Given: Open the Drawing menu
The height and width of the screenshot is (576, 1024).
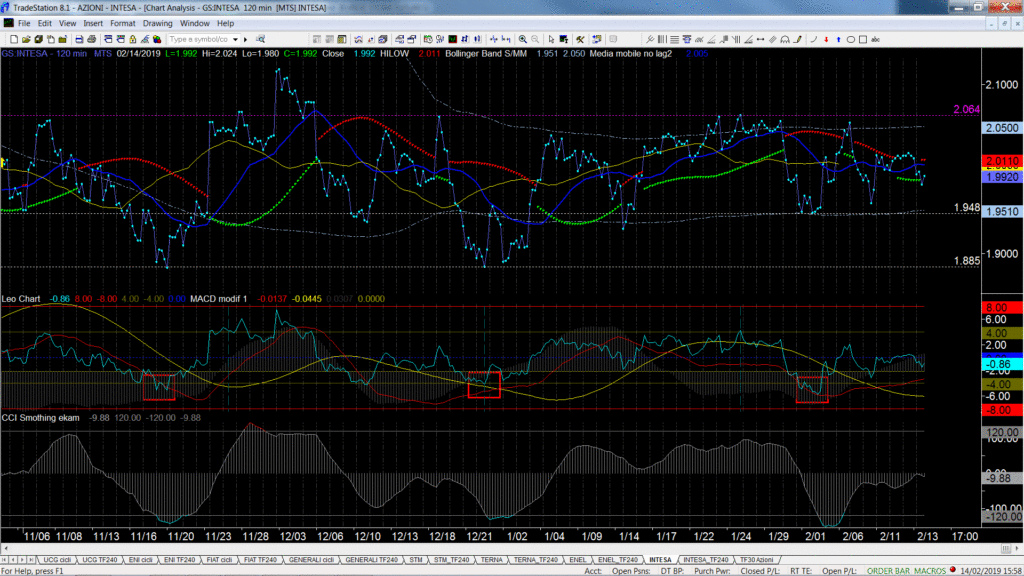Looking at the screenshot, I should point(157,24).
